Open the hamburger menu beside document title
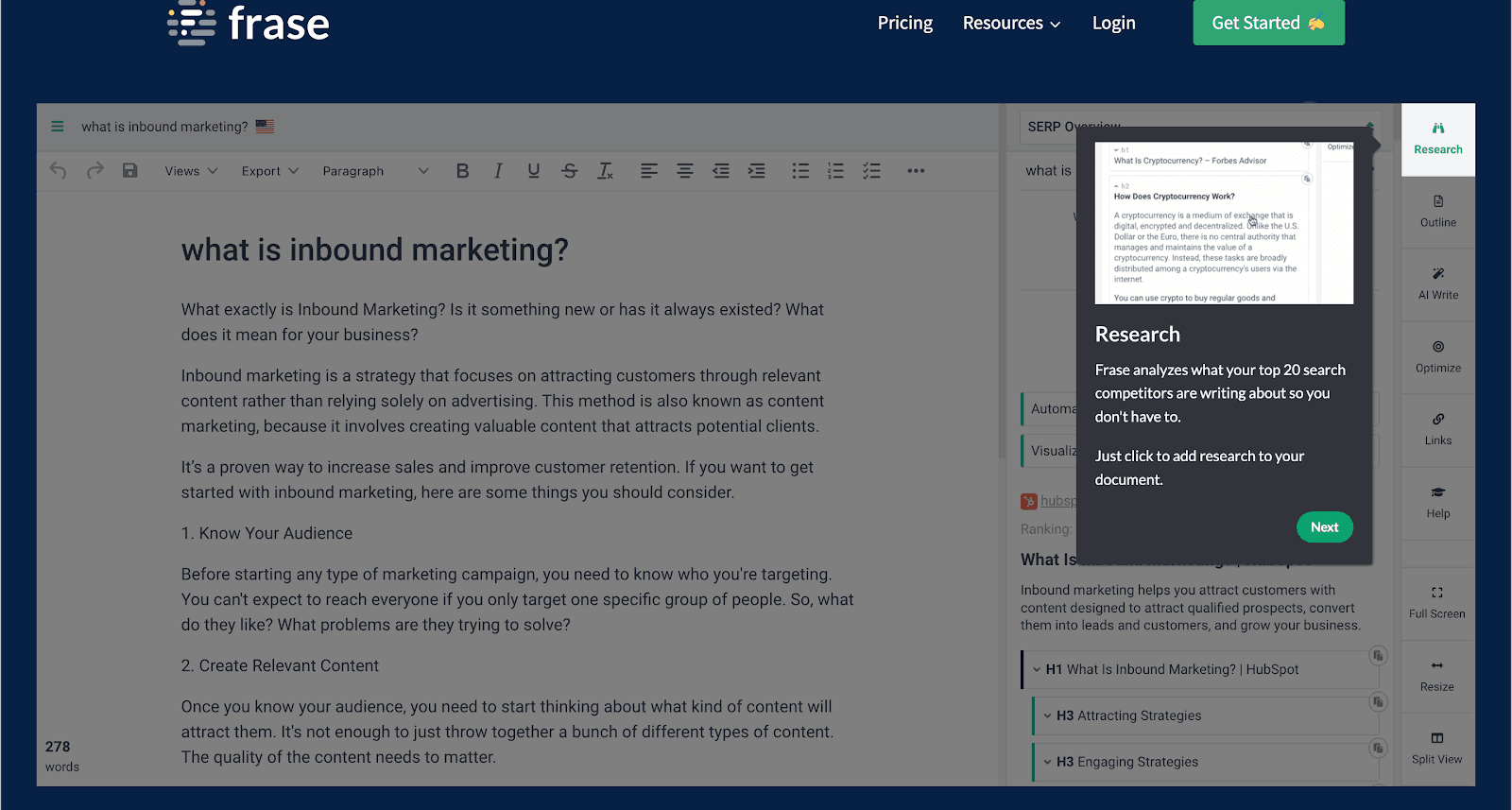The height and width of the screenshot is (810, 1512). [58, 127]
